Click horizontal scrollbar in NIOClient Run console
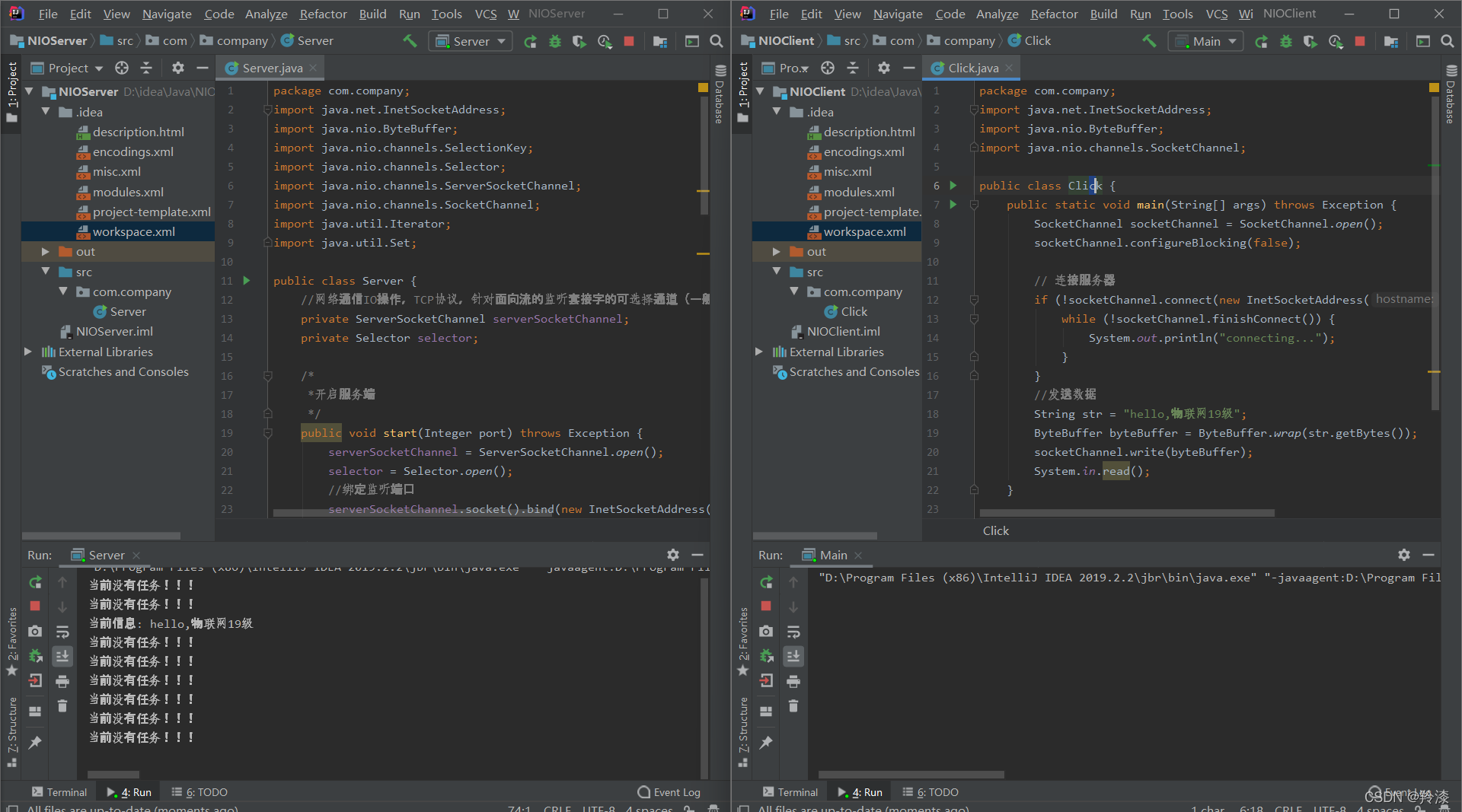Image resolution: width=1462 pixels, height=812 pixels. [911, 775]
